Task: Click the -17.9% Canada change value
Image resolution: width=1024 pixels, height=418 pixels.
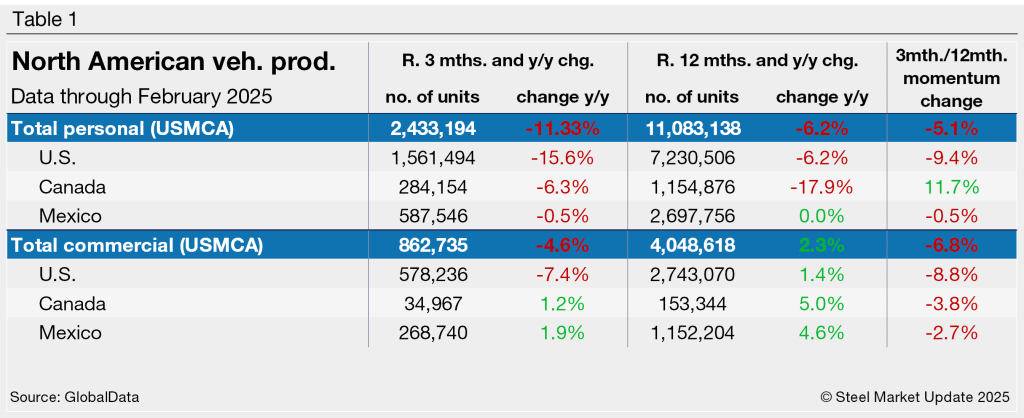Action: [820, 186]
